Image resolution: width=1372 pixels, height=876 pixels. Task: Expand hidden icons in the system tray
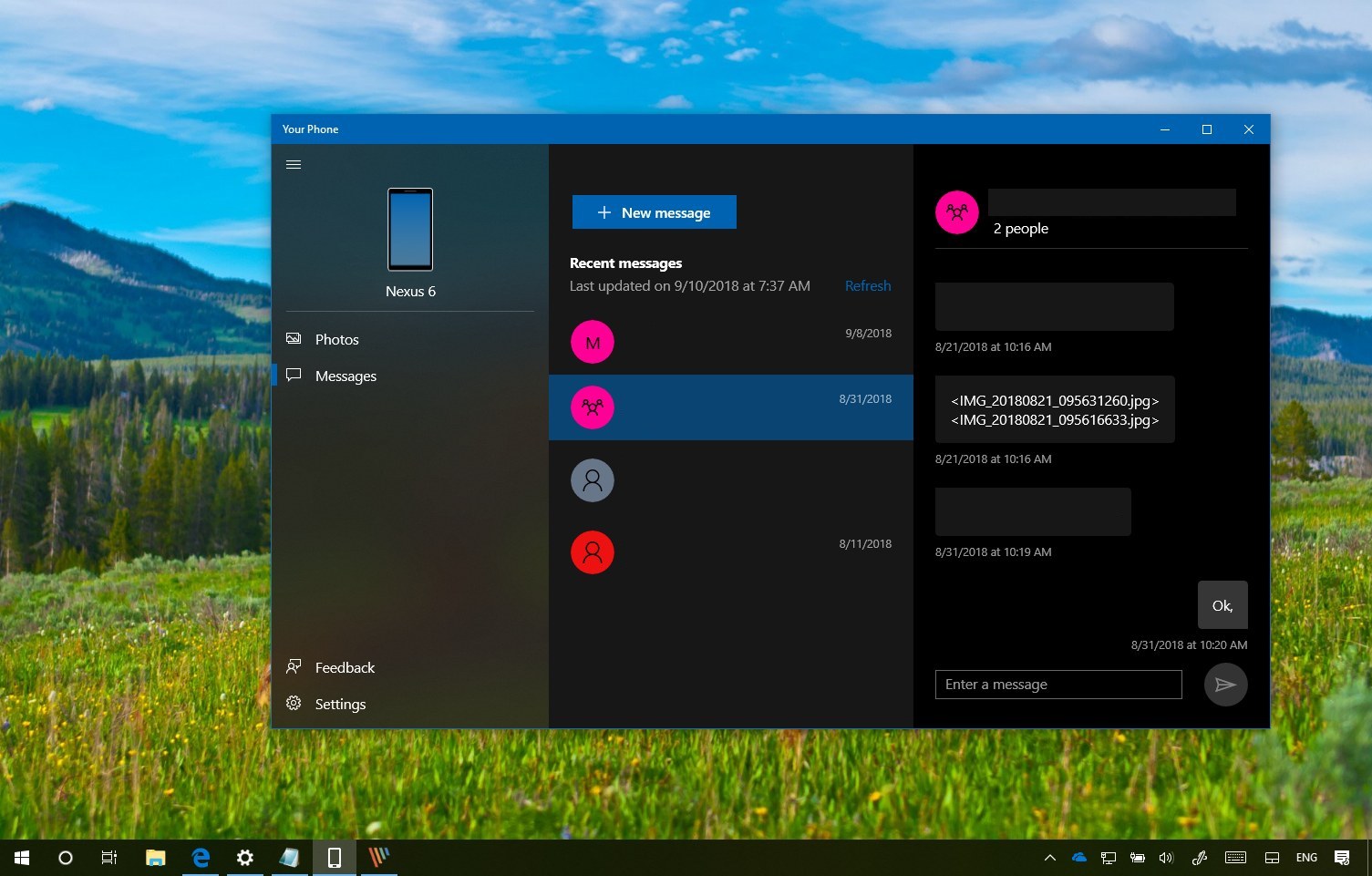(x=1050, y=857)
